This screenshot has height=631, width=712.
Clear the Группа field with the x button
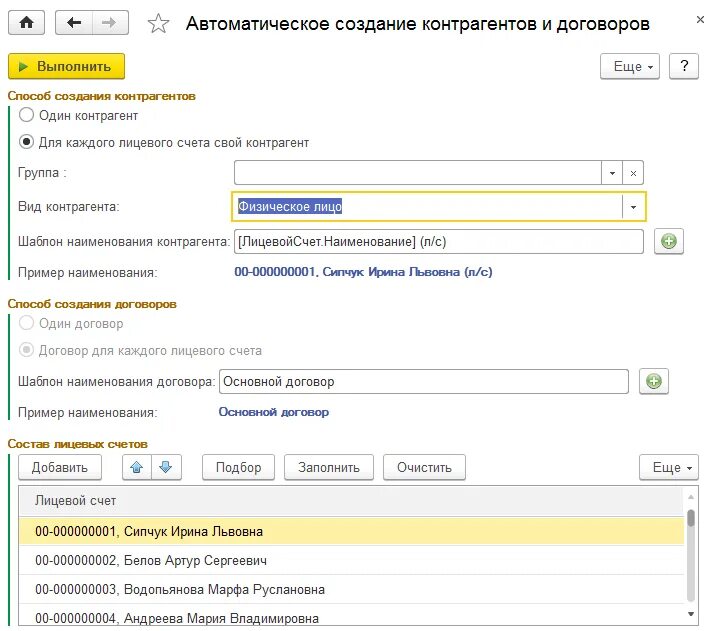(x=634, y=172)
